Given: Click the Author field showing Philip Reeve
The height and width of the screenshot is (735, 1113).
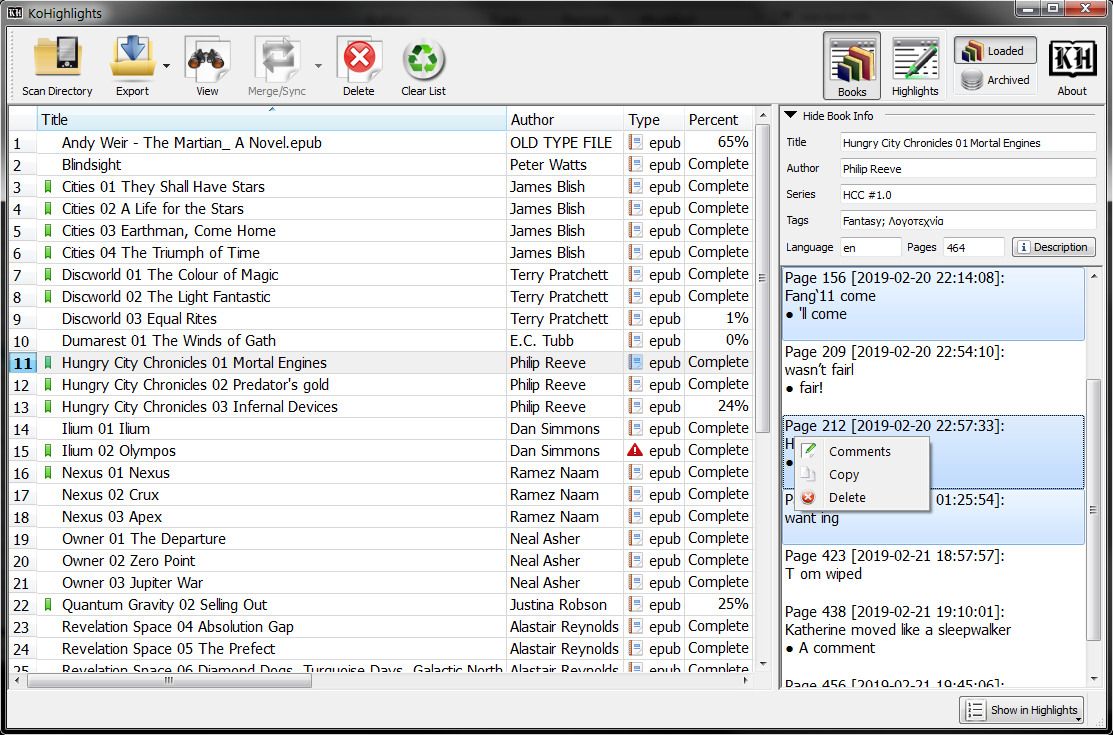Looking at the screenshot, I should 968,169.
